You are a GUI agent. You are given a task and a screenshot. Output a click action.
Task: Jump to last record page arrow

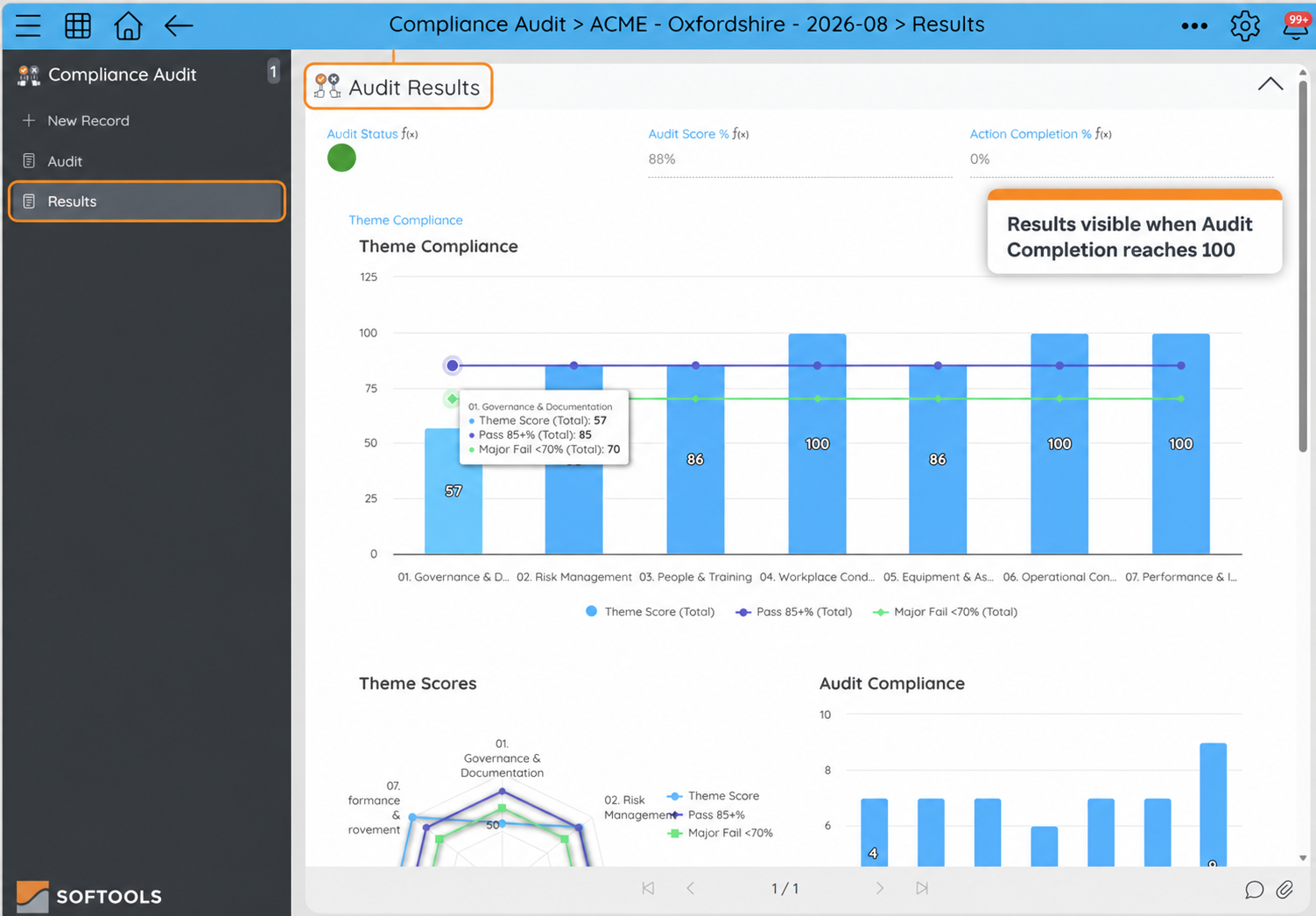(922, 888)
